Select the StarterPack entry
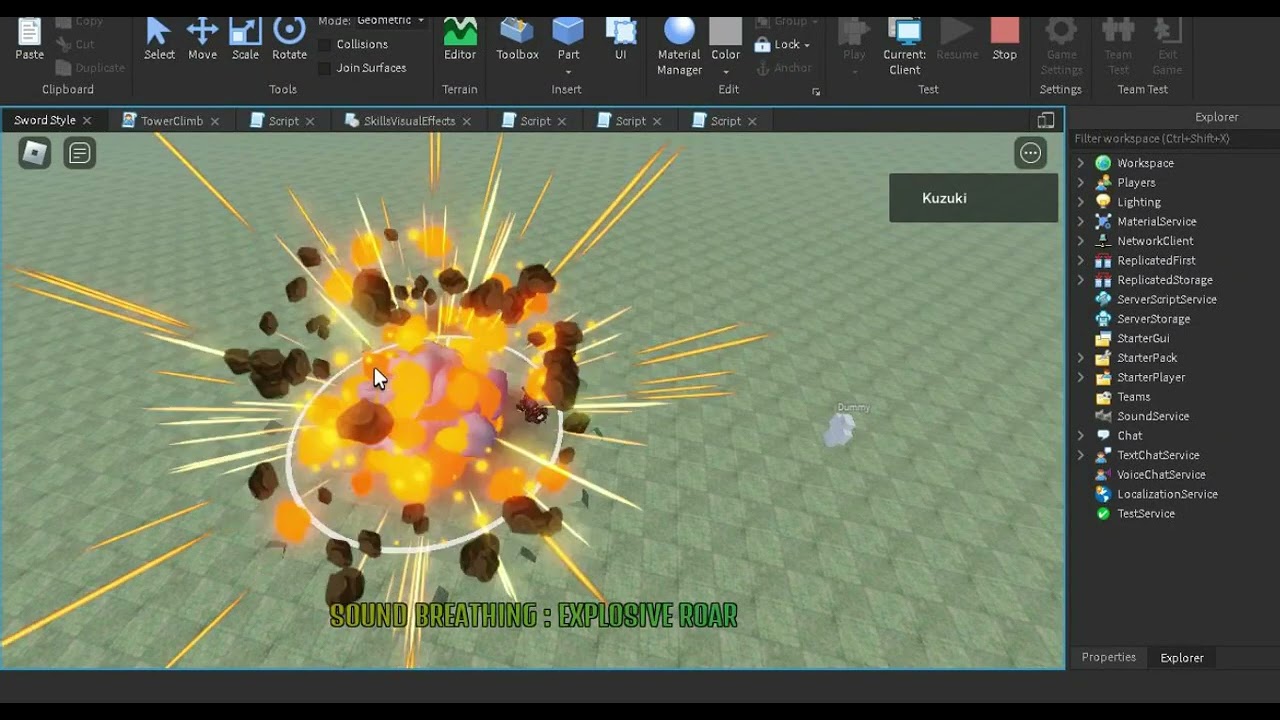The image size is (1280, 720). [1147, 358]
